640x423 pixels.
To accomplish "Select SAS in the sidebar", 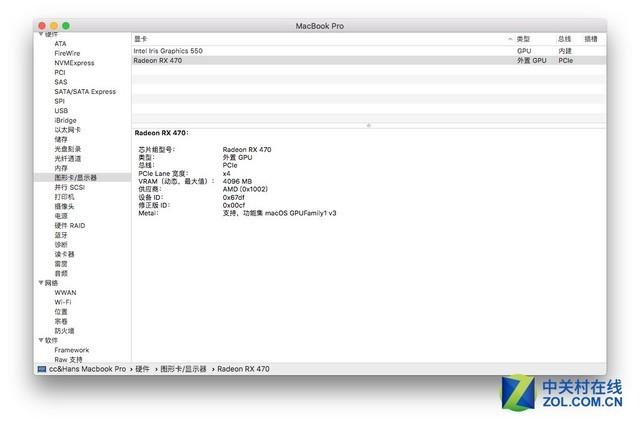I will (61, 82).
